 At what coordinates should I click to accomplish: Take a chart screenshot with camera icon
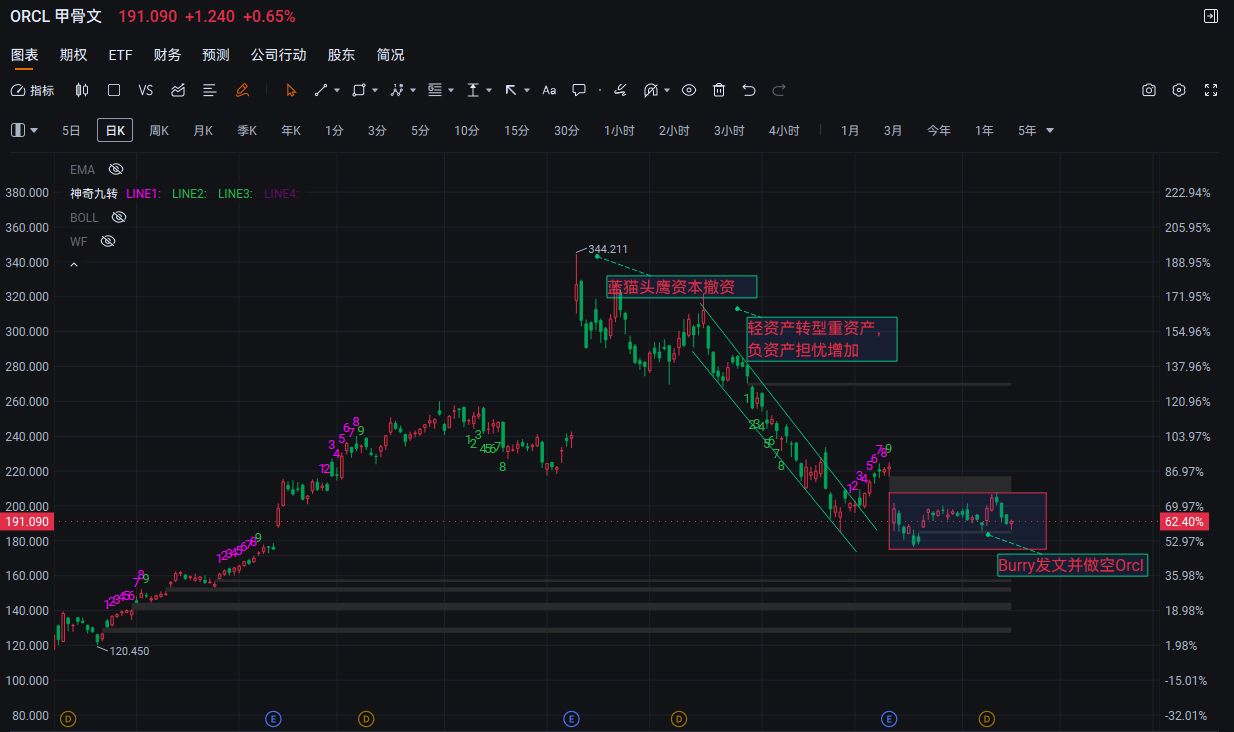(x=1149, y=90)
